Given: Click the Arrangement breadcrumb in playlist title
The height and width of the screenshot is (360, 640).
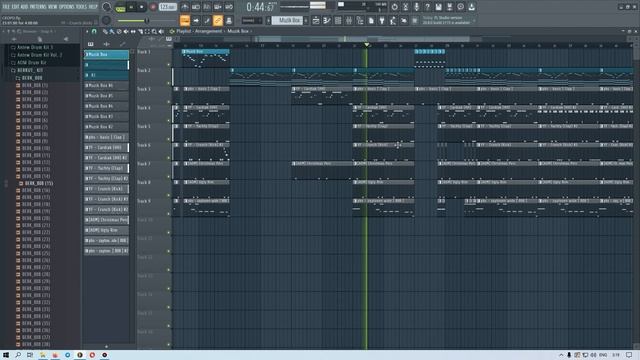Looking at the screenshot, I should [208, 31].
